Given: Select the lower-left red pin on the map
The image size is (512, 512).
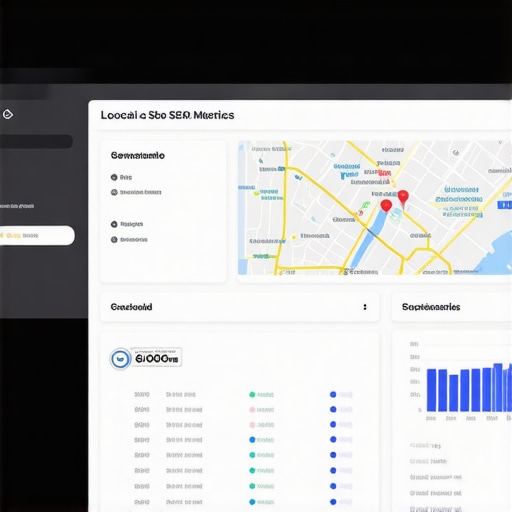Looking at the screenshot, I should 386,206.
